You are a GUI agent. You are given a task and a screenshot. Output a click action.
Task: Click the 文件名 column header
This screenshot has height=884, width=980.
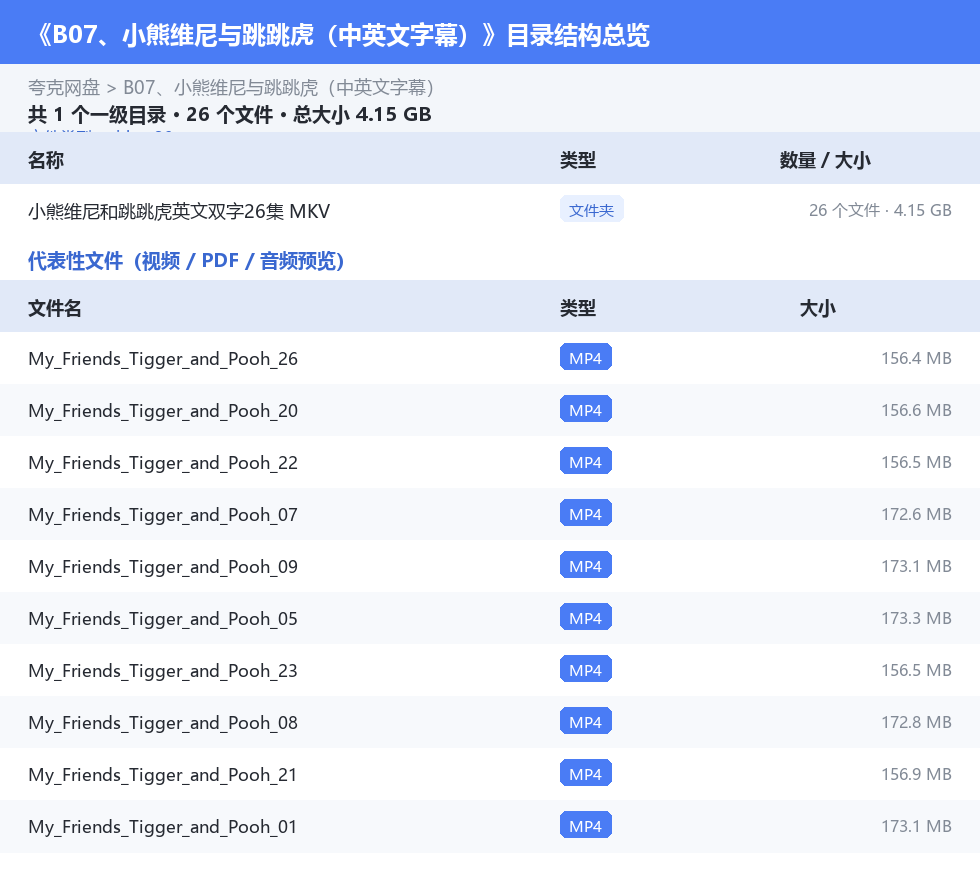tap(54, 308)
